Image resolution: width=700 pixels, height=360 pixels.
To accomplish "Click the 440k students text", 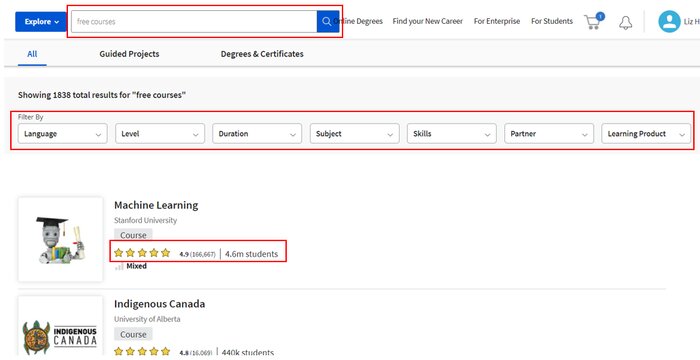I will click(248, 352).
